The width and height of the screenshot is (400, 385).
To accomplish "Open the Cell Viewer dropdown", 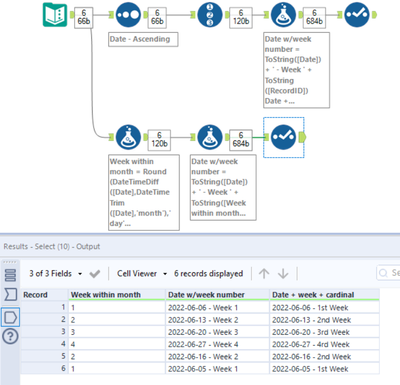I will [x=142, y=274].
